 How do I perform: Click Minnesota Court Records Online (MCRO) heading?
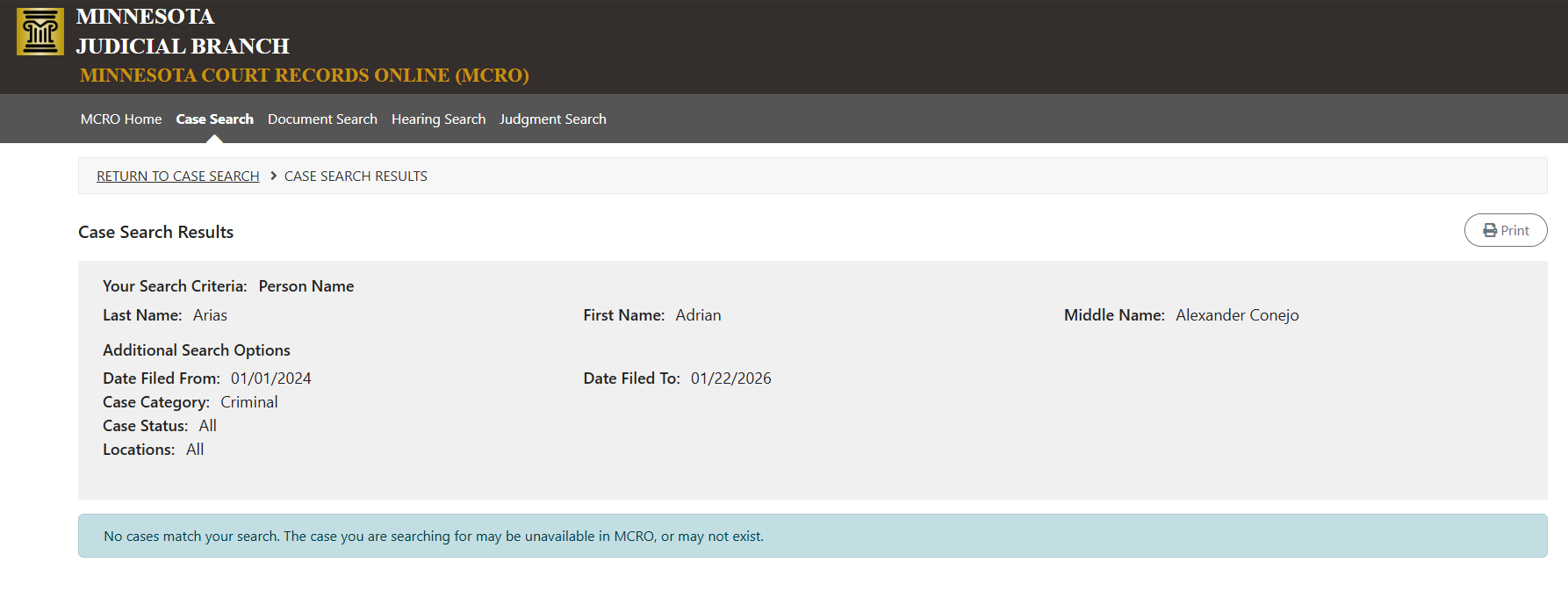(x=304, y=76)
